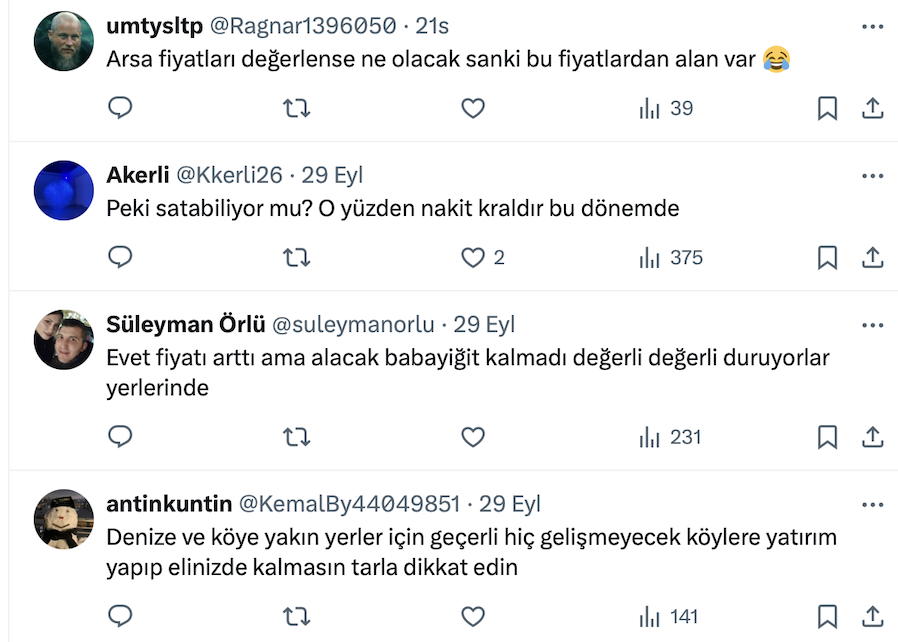
Task: Open Süleyman Örlü's profile name link
Action: point(185,325)
